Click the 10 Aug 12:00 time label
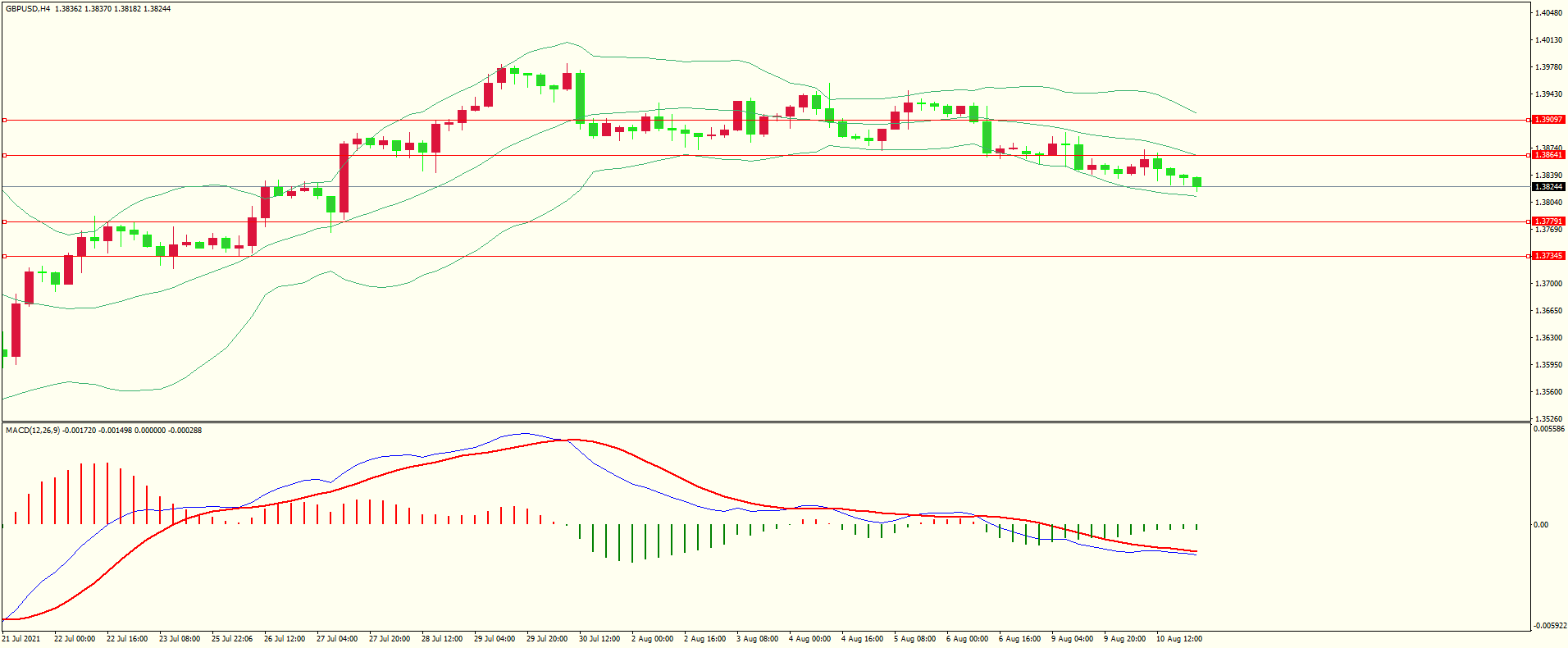The image size is (1568, 648). [1178, 639]
